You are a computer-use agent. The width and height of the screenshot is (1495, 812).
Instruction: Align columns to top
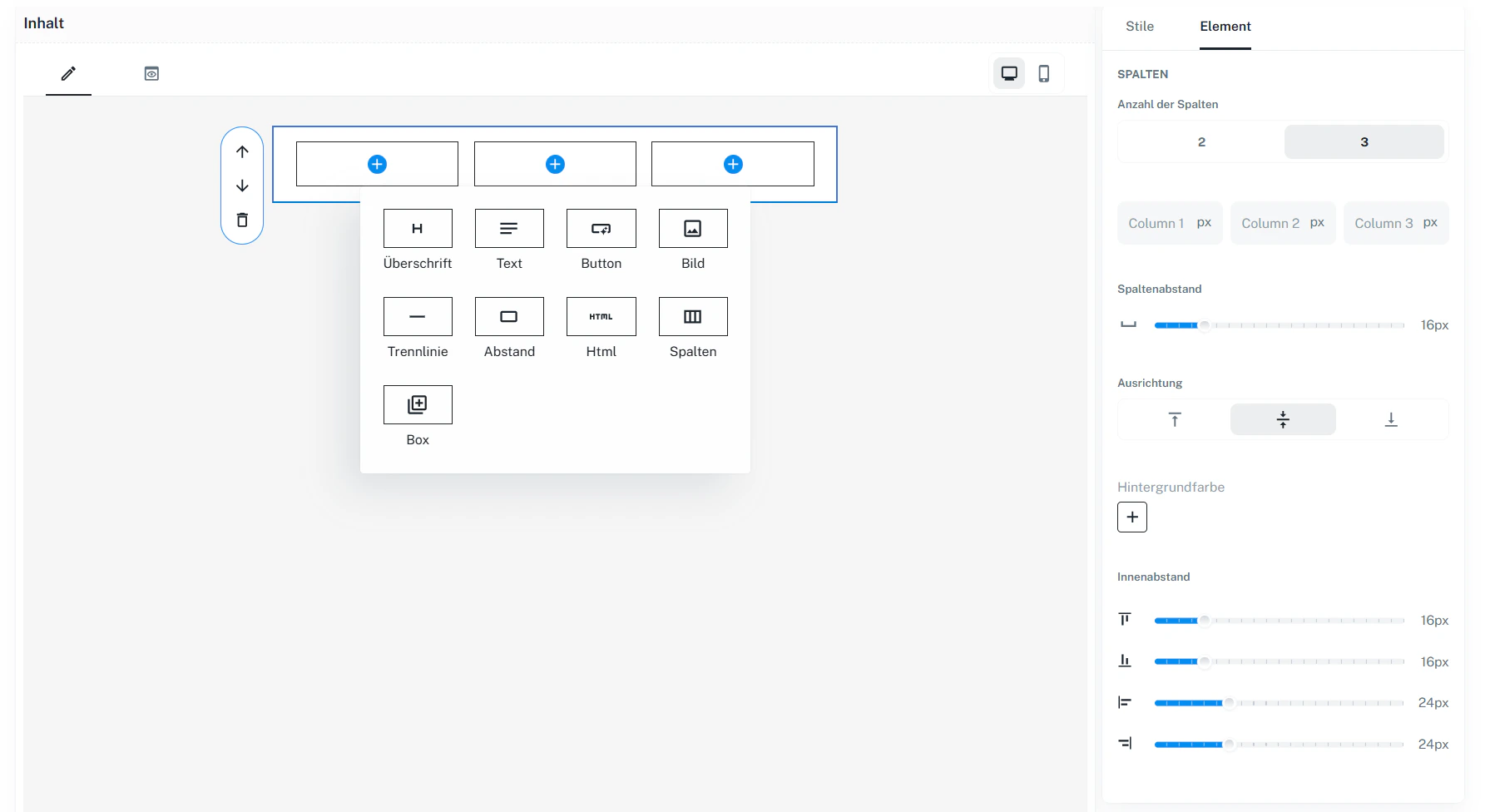tap(1175, 419)
